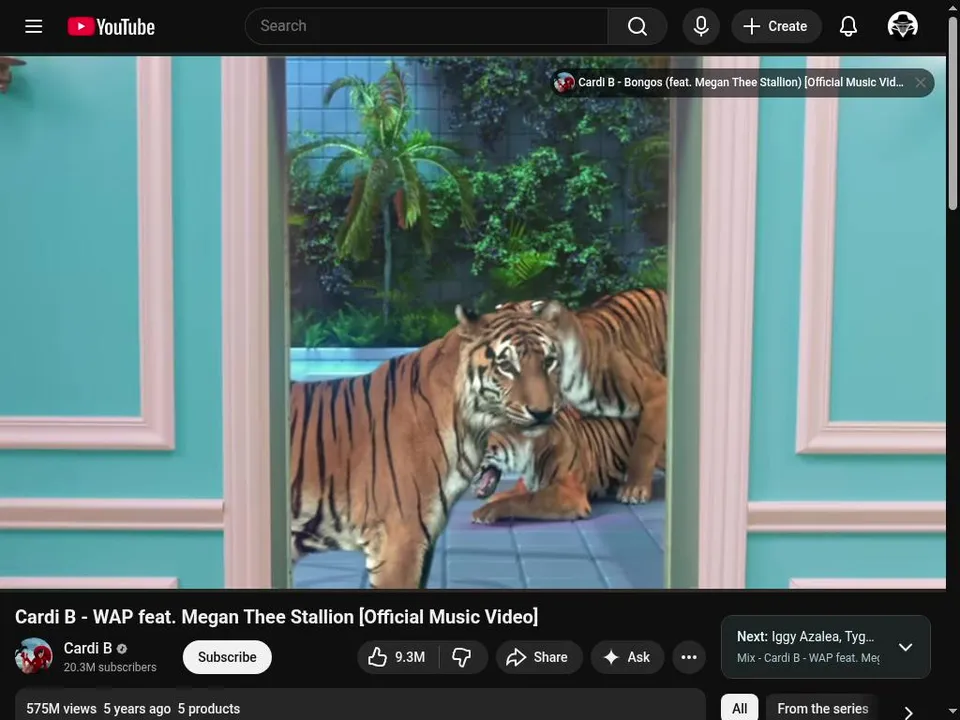Click the magnifier search button
Image resolution: width=960 pixels, height=720 pixels.
tap(637, 26)
